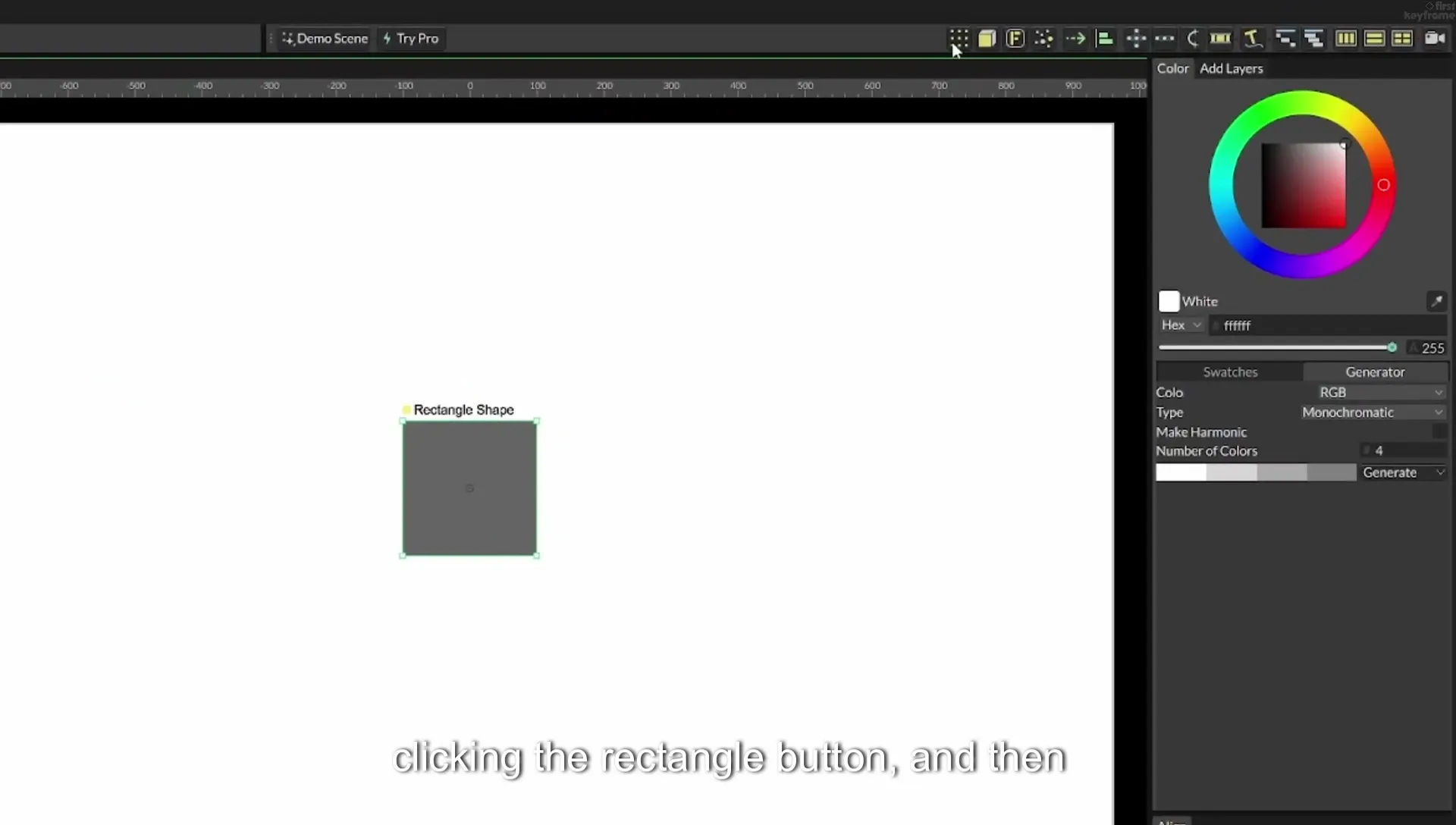Viewport: 1456px width, 825px height.
Task: Click the Demo Scene button
Action: click(x=325, y=38)
